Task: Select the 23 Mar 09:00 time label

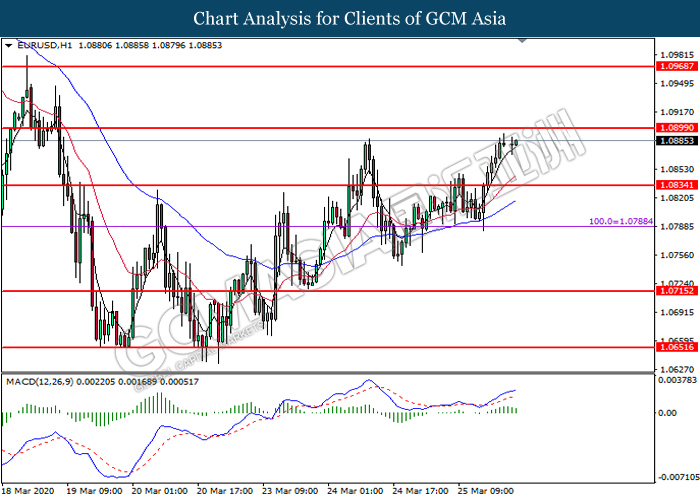Action: click(x=292, y=491)
